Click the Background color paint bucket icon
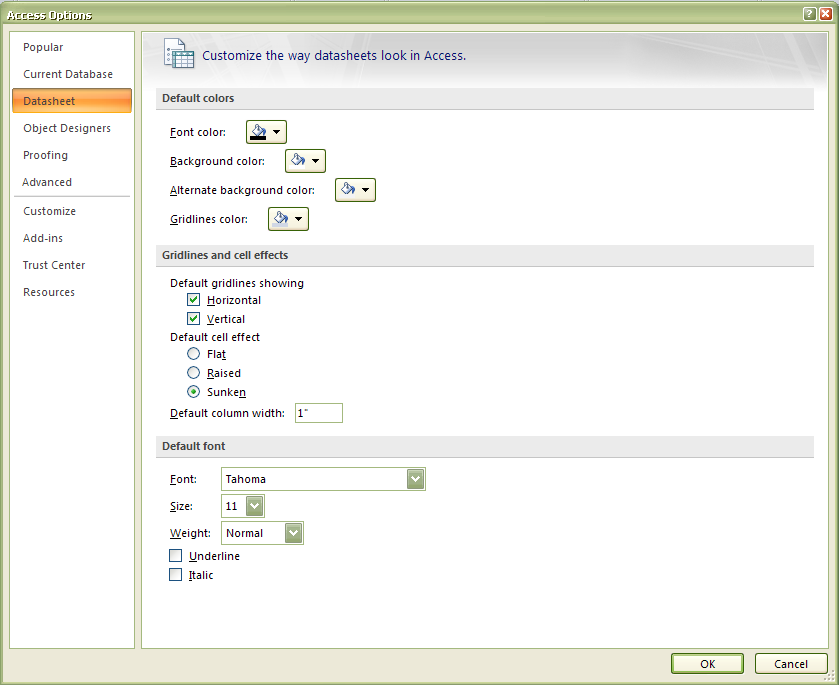 tap(298, 161)
